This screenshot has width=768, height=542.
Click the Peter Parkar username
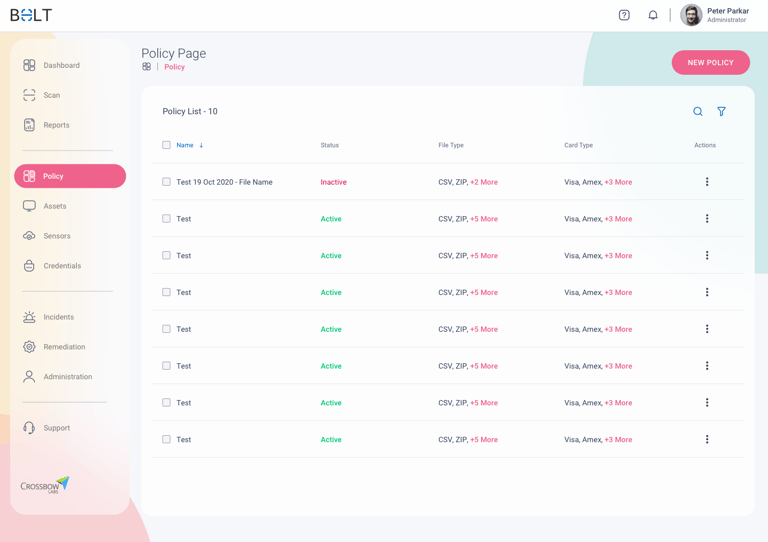point(728,11)
